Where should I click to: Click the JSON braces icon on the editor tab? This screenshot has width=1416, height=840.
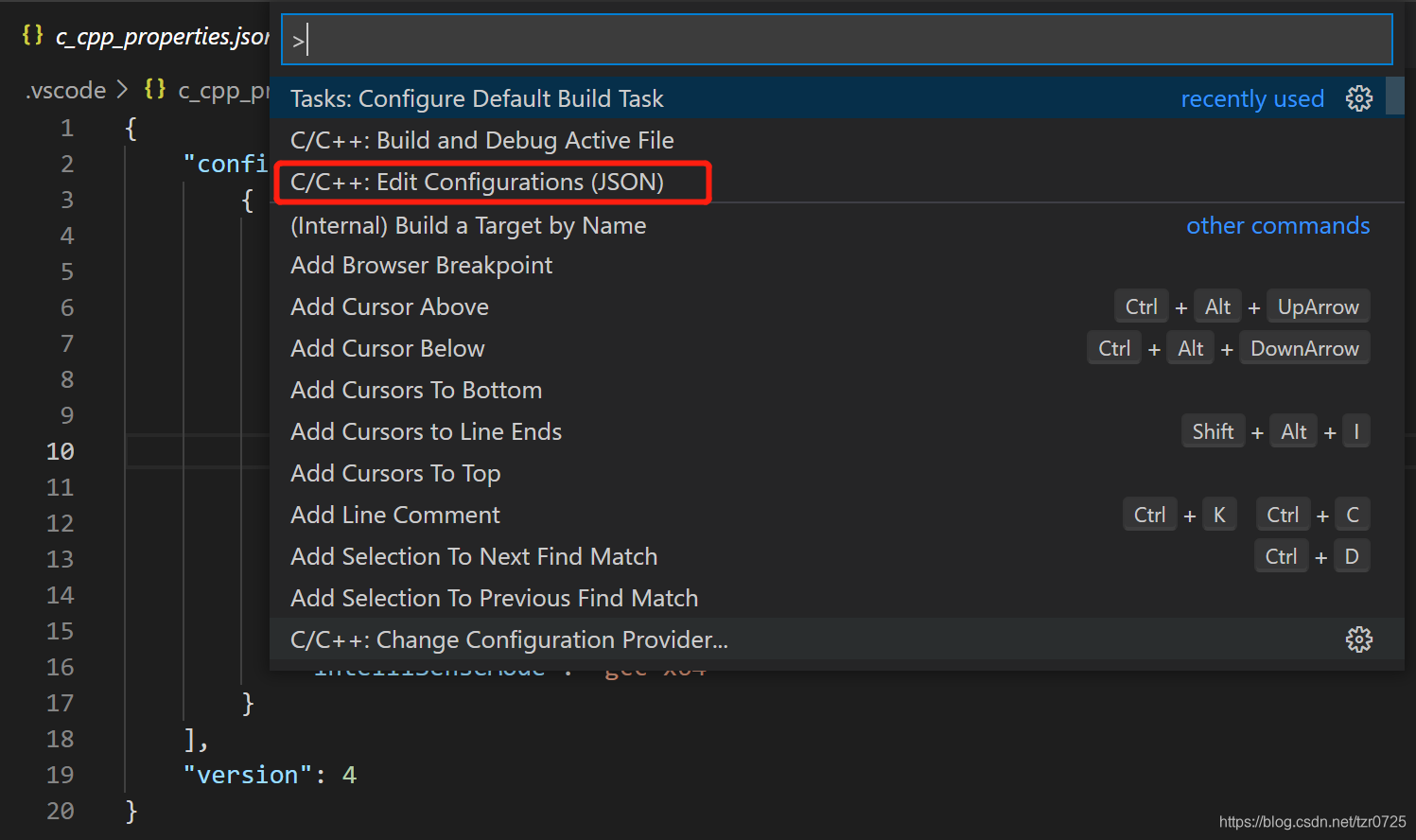[33, 35]
